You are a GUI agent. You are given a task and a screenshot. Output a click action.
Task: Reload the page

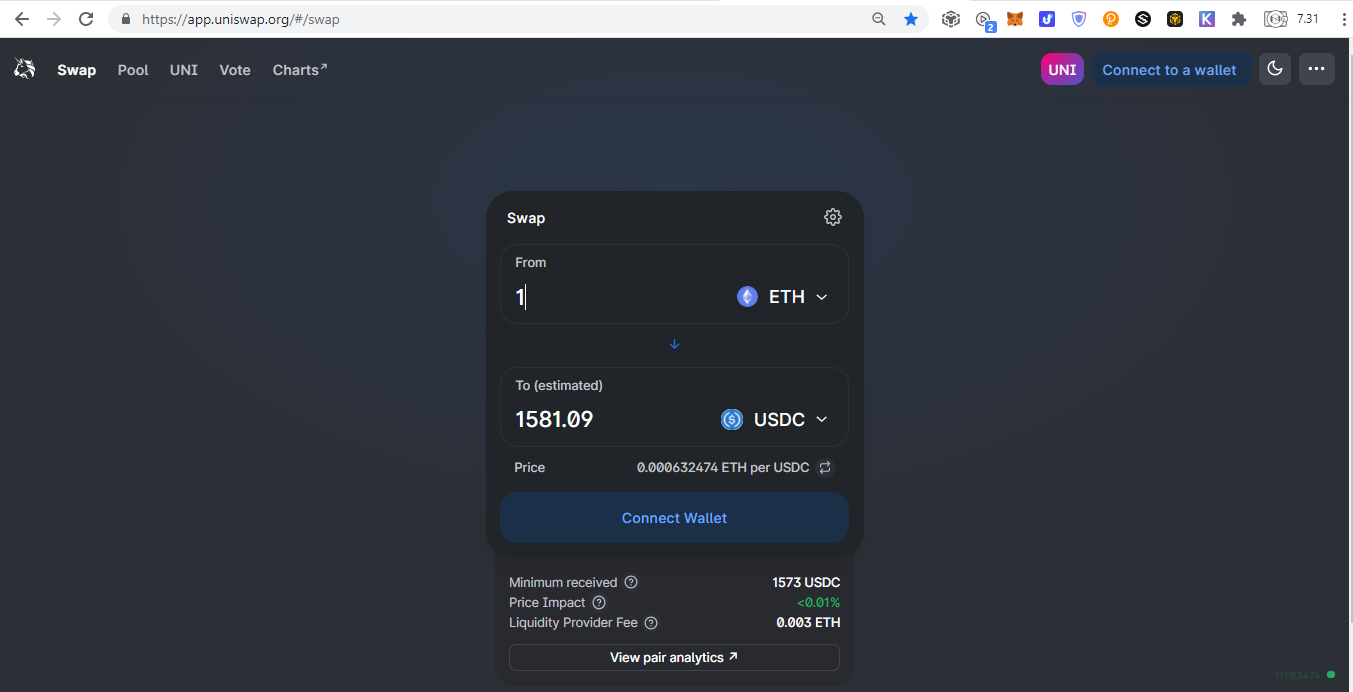(86, 19)
